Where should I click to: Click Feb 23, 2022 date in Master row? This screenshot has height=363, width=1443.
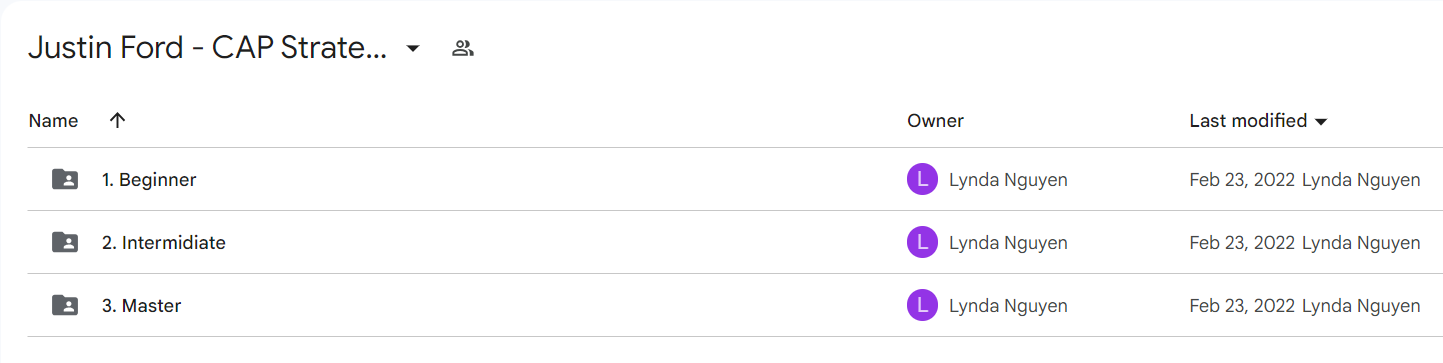pyautogui.click(x=1242, y=305)
